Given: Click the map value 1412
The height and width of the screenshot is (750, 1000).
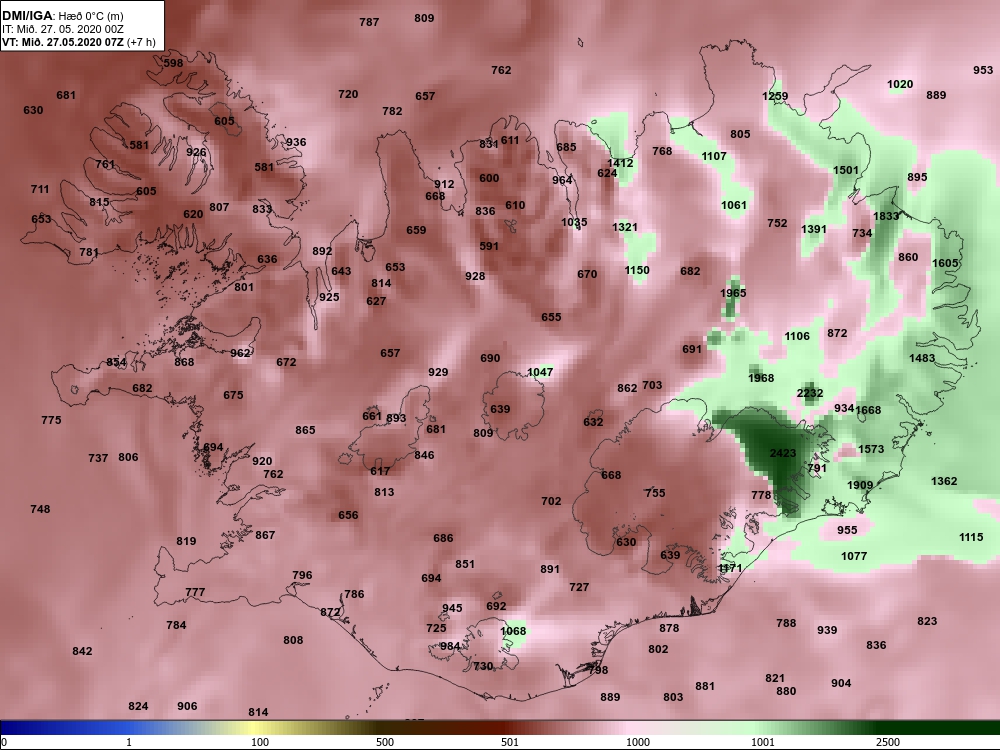Looking at the screenshot, I should point(620,163).
